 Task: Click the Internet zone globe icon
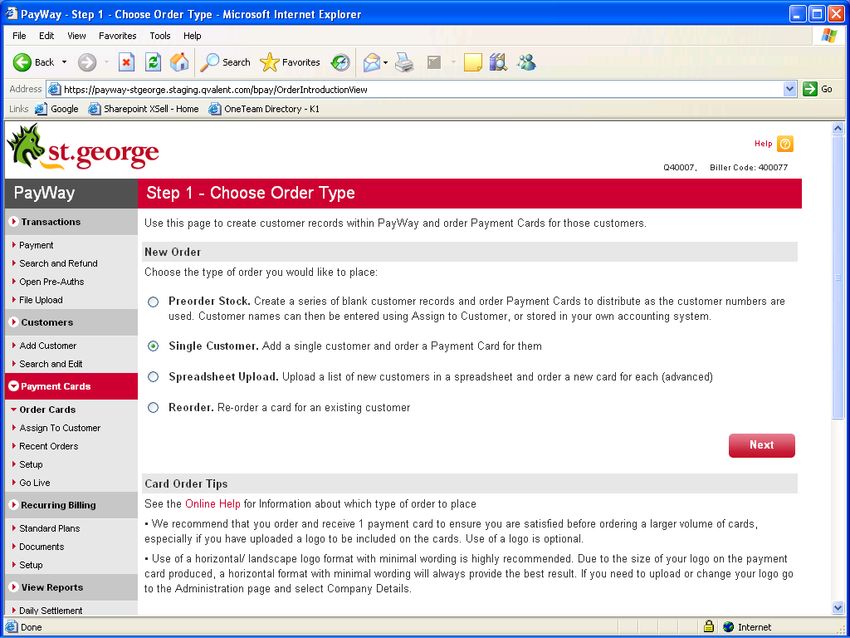pyautogui.click(x=729, y=627)
